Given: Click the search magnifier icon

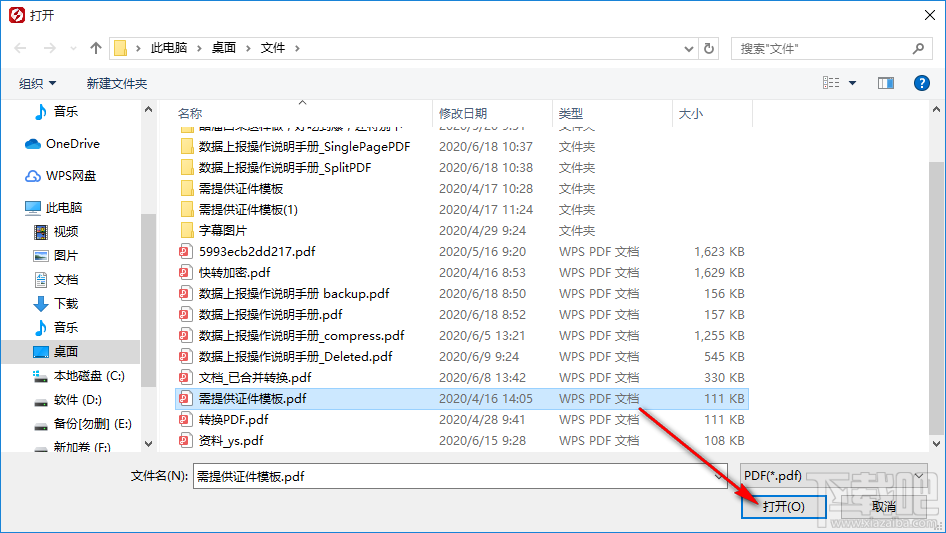Looking at the screenshot, I should click(918, 48).
